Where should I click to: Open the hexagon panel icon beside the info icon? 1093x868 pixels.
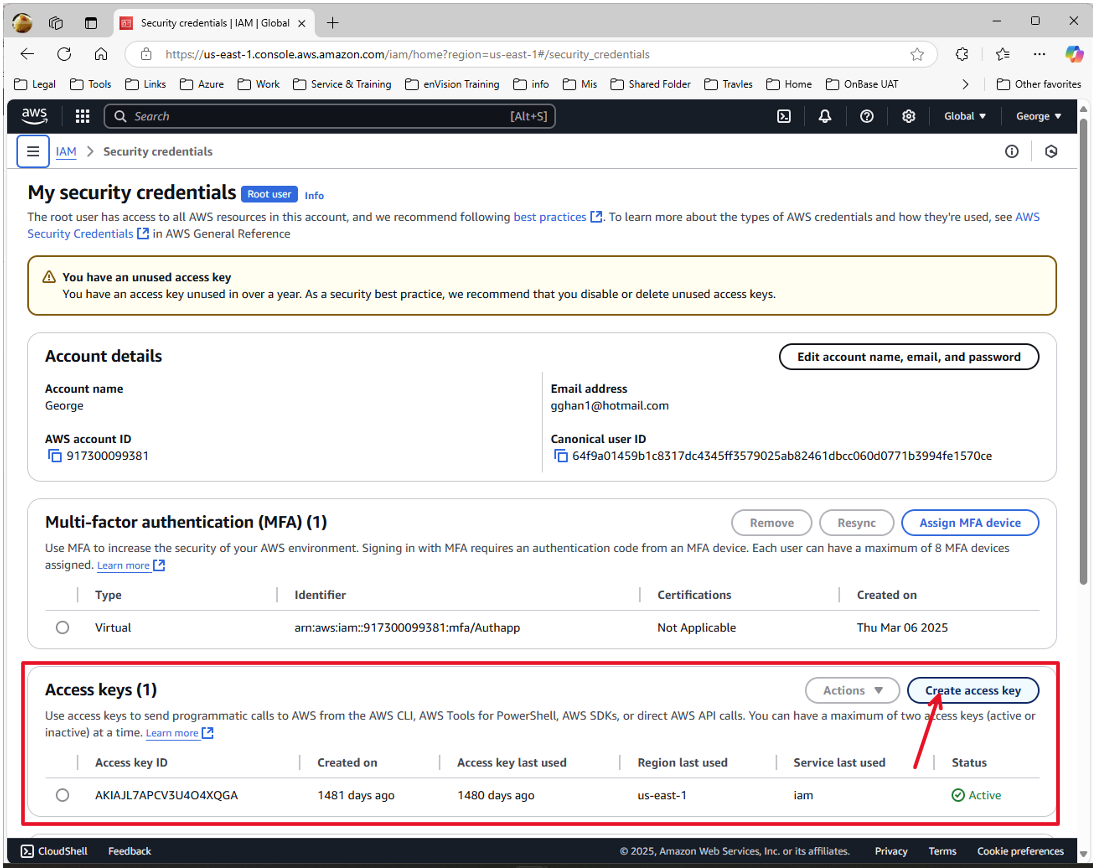point(1051,151)
